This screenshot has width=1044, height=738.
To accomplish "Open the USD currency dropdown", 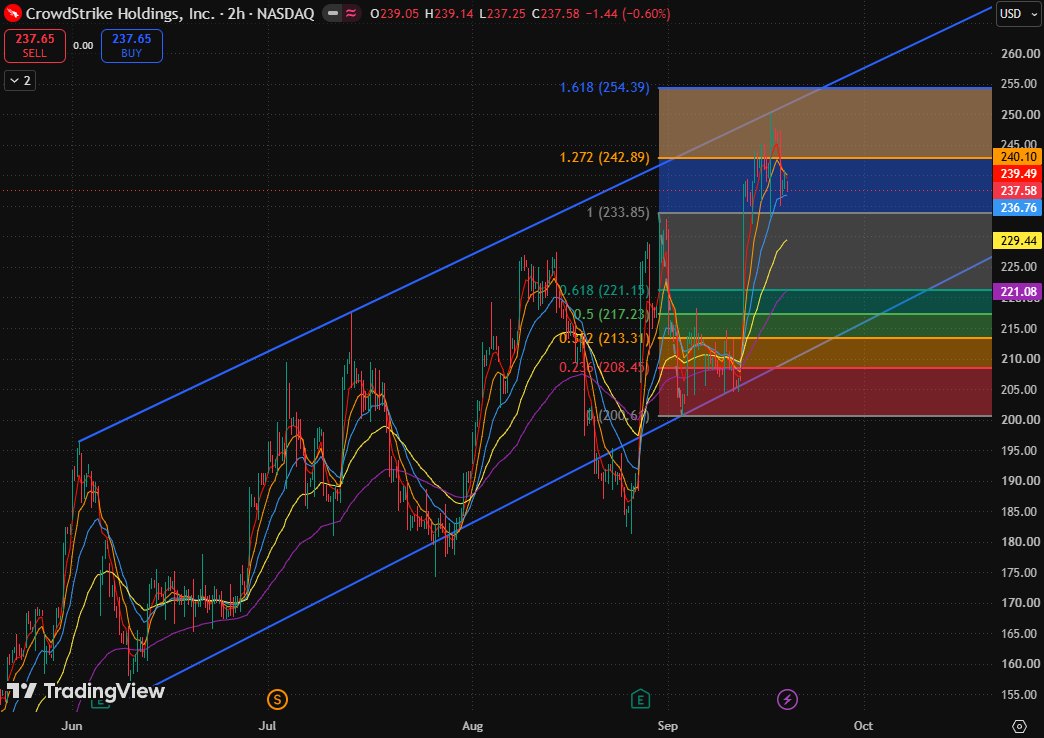I will [1017, 13].
